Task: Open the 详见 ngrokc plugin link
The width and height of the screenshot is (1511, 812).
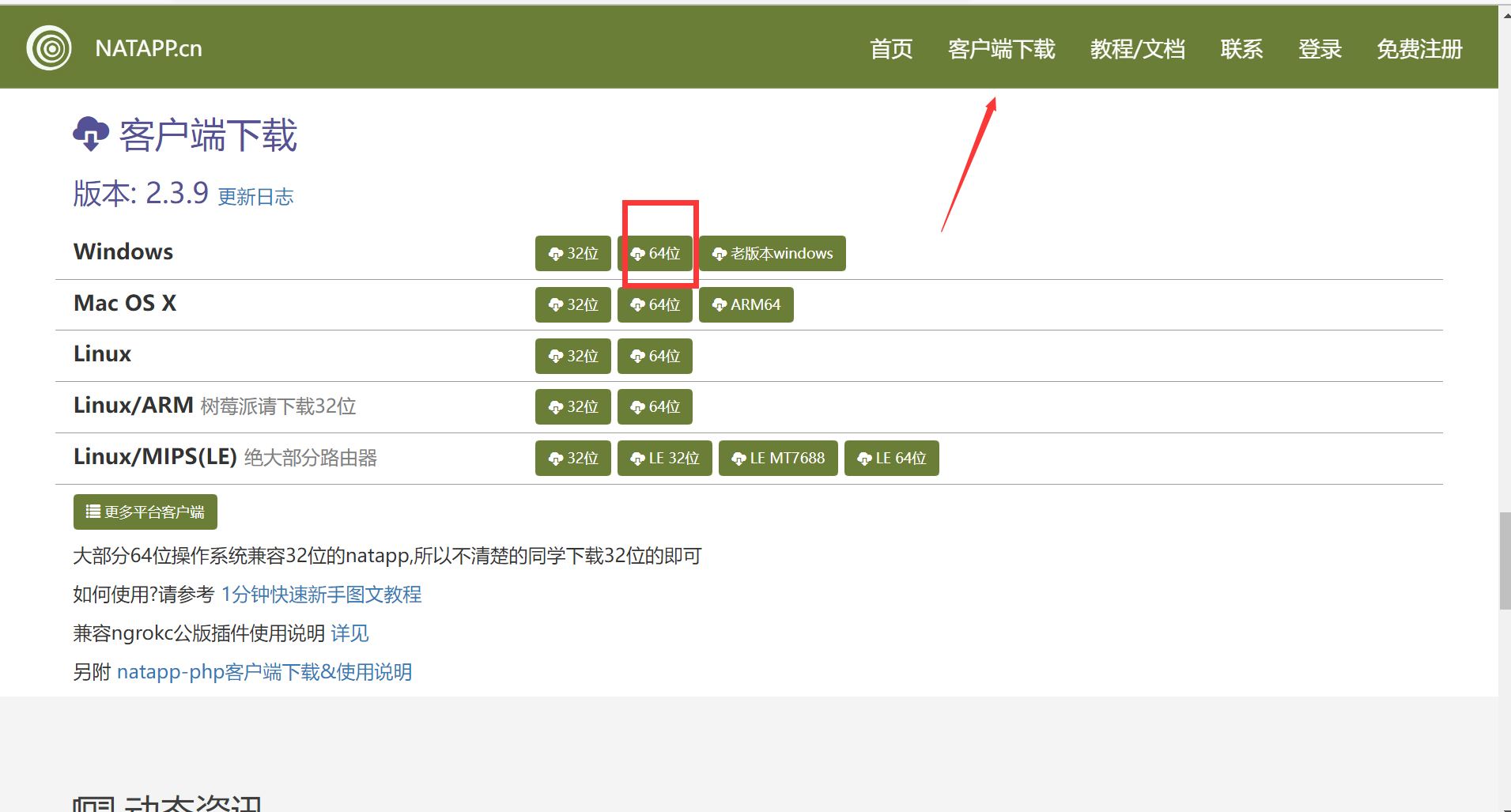Action: [x=349, y=633]
